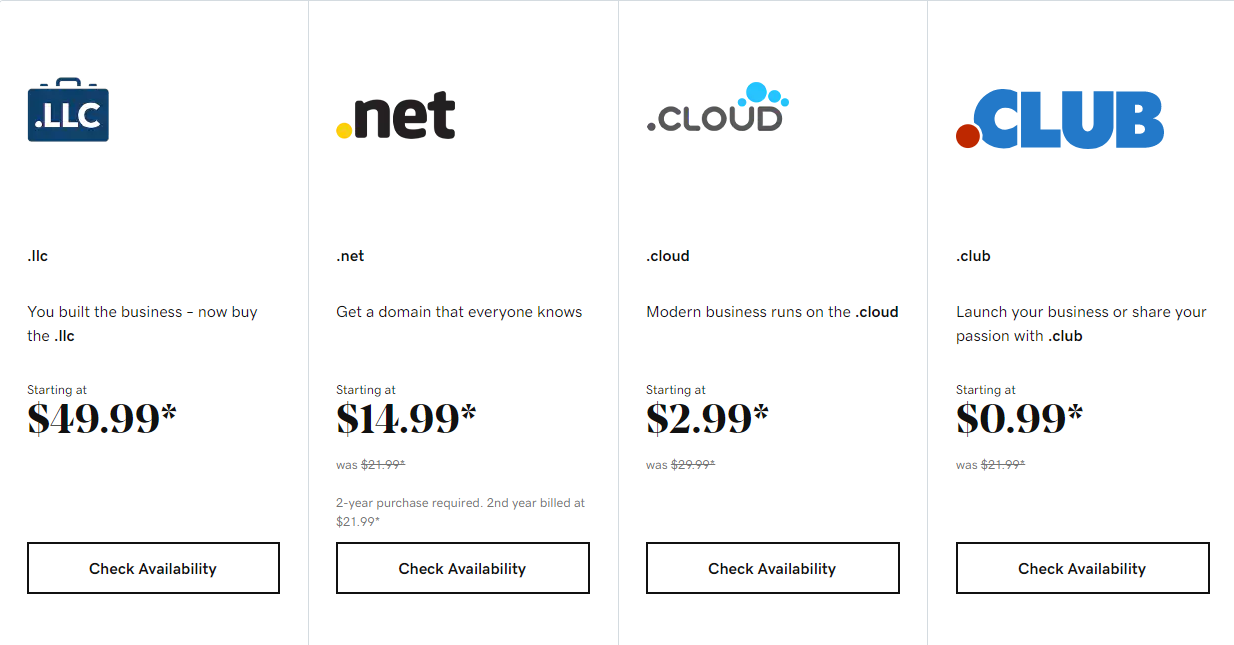Screen dimensions: 1234x645
Task: Click the $14.99 starting price
Action: [406, 418]
